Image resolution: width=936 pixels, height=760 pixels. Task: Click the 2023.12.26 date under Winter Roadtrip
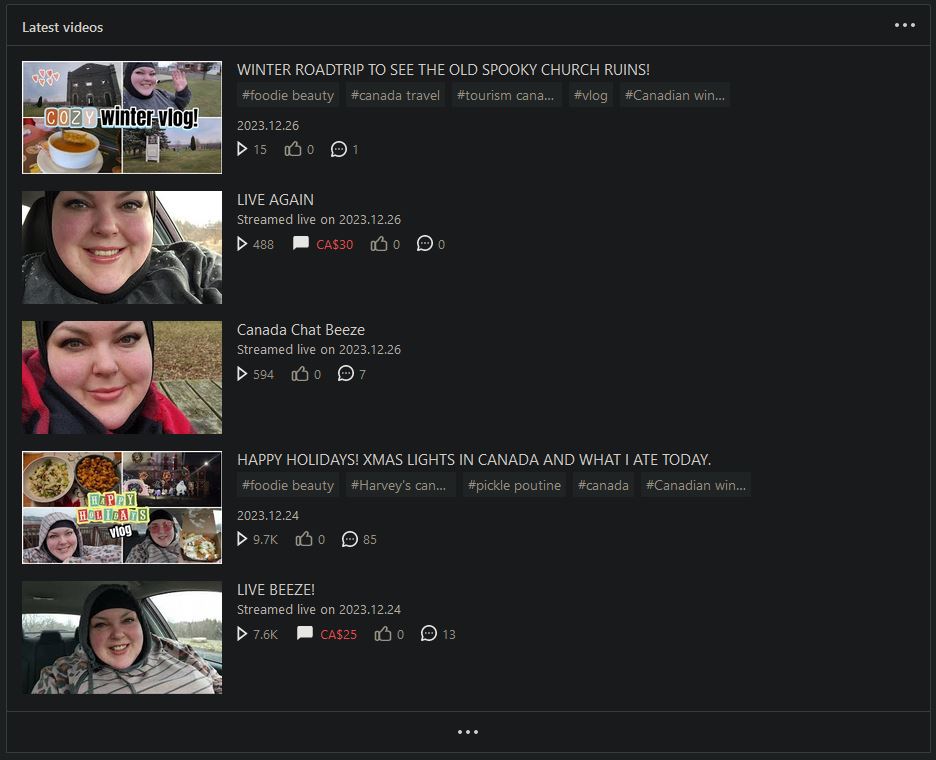267,125
